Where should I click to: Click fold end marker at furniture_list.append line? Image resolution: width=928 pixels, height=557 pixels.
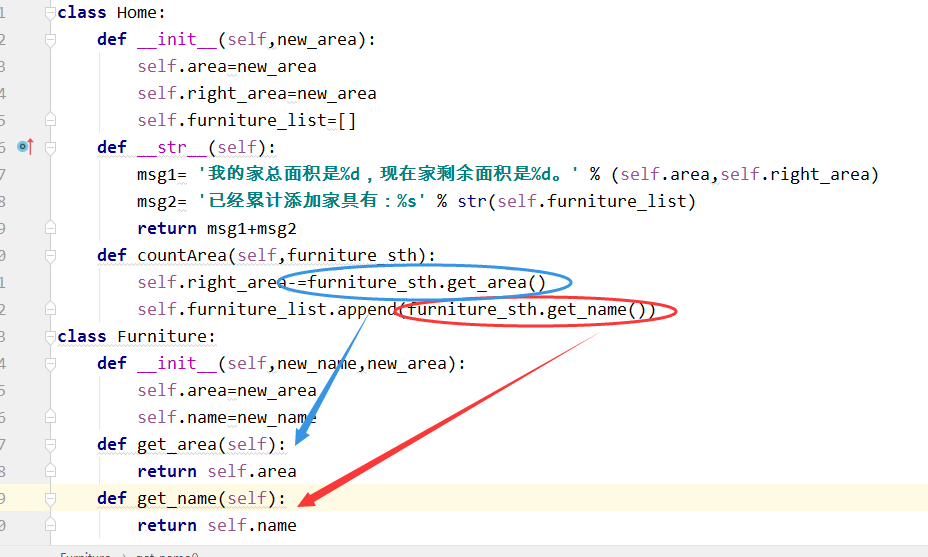click(x=50, y=309)
